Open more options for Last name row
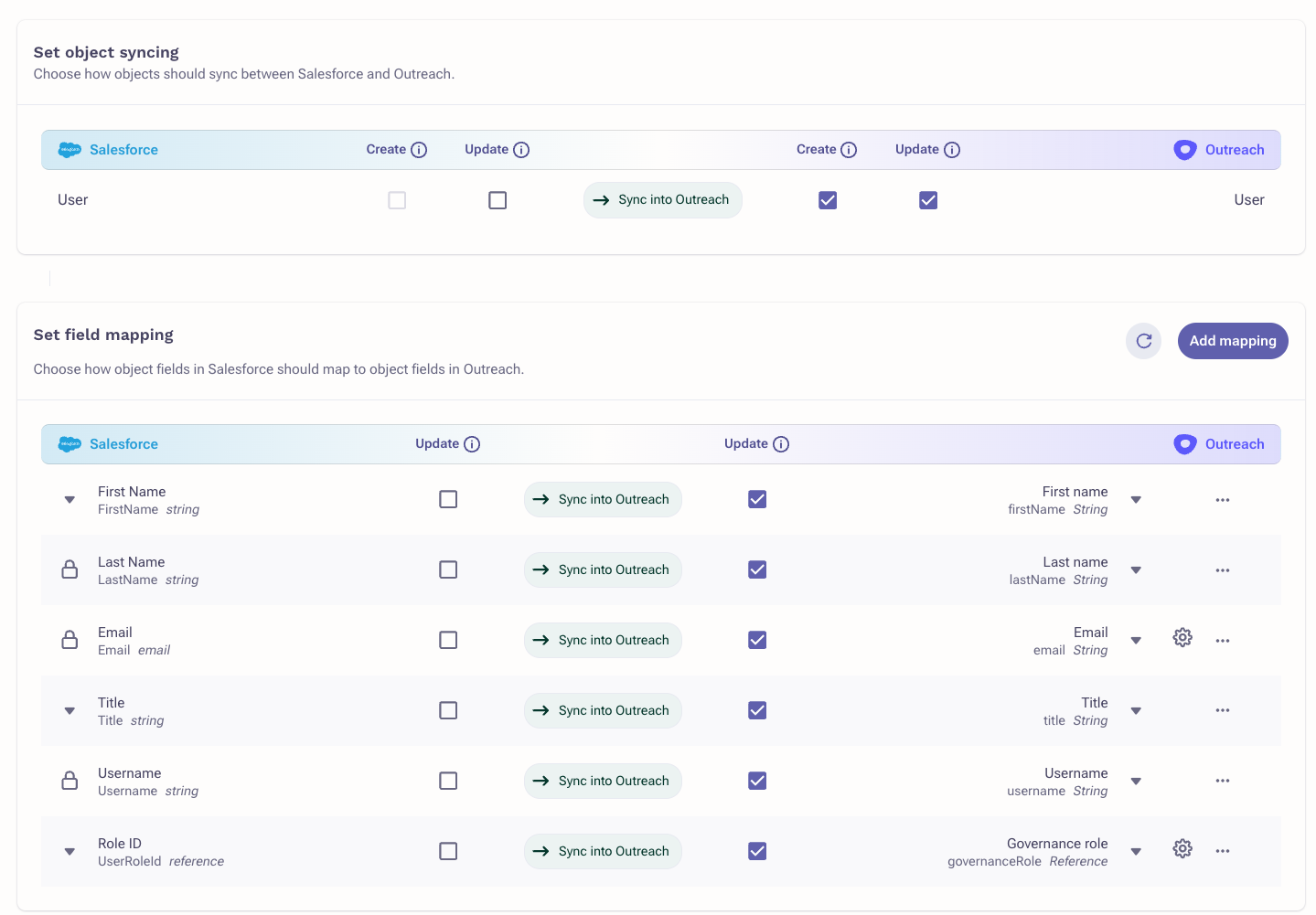 (1223, 570)
